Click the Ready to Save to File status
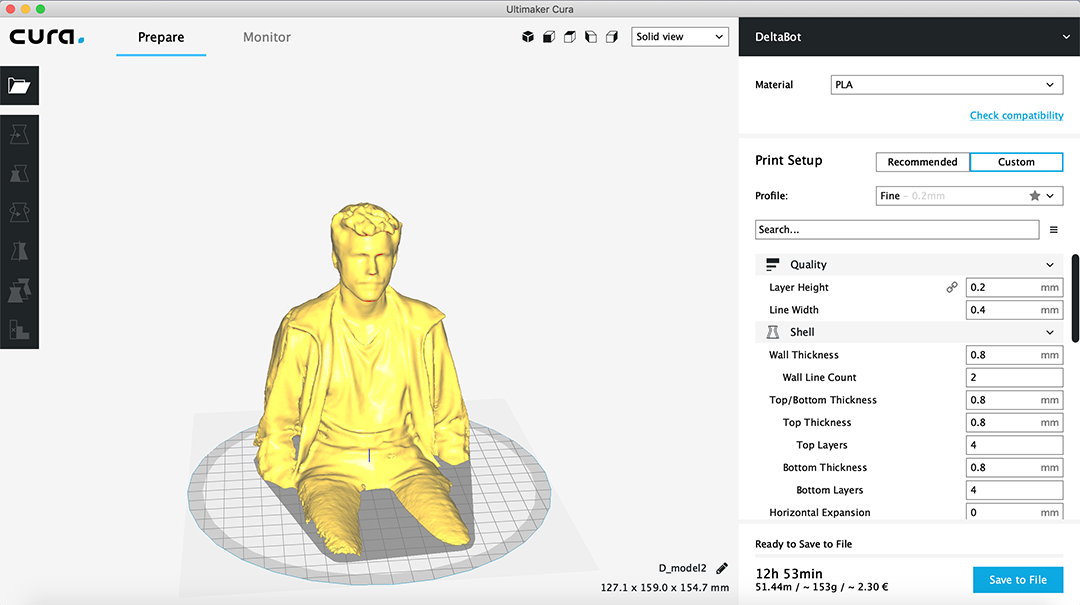Screen dimensions: 1080x605 pyautogui.click(x=803, y=544)
